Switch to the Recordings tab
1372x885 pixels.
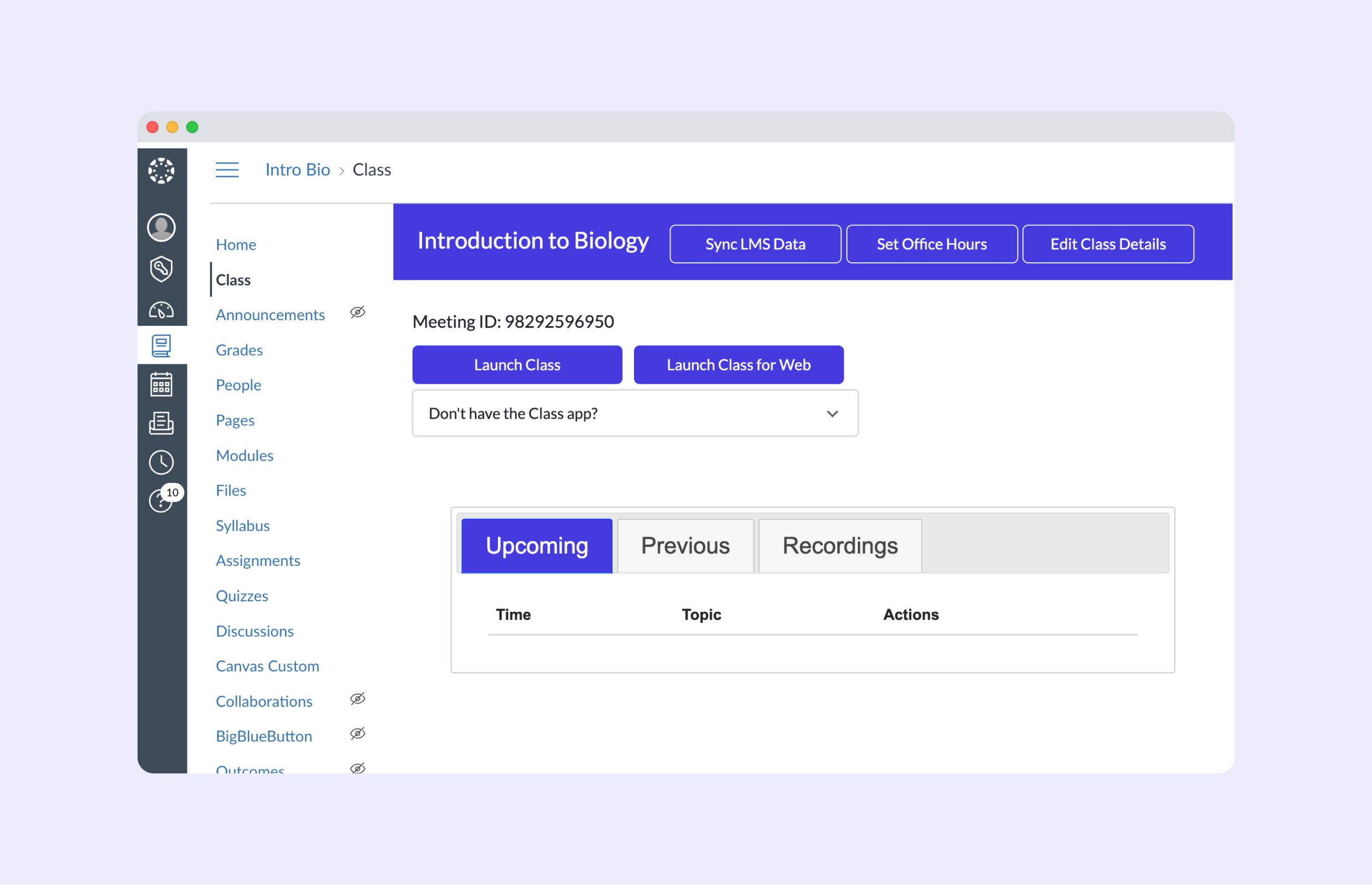point(840,546)
